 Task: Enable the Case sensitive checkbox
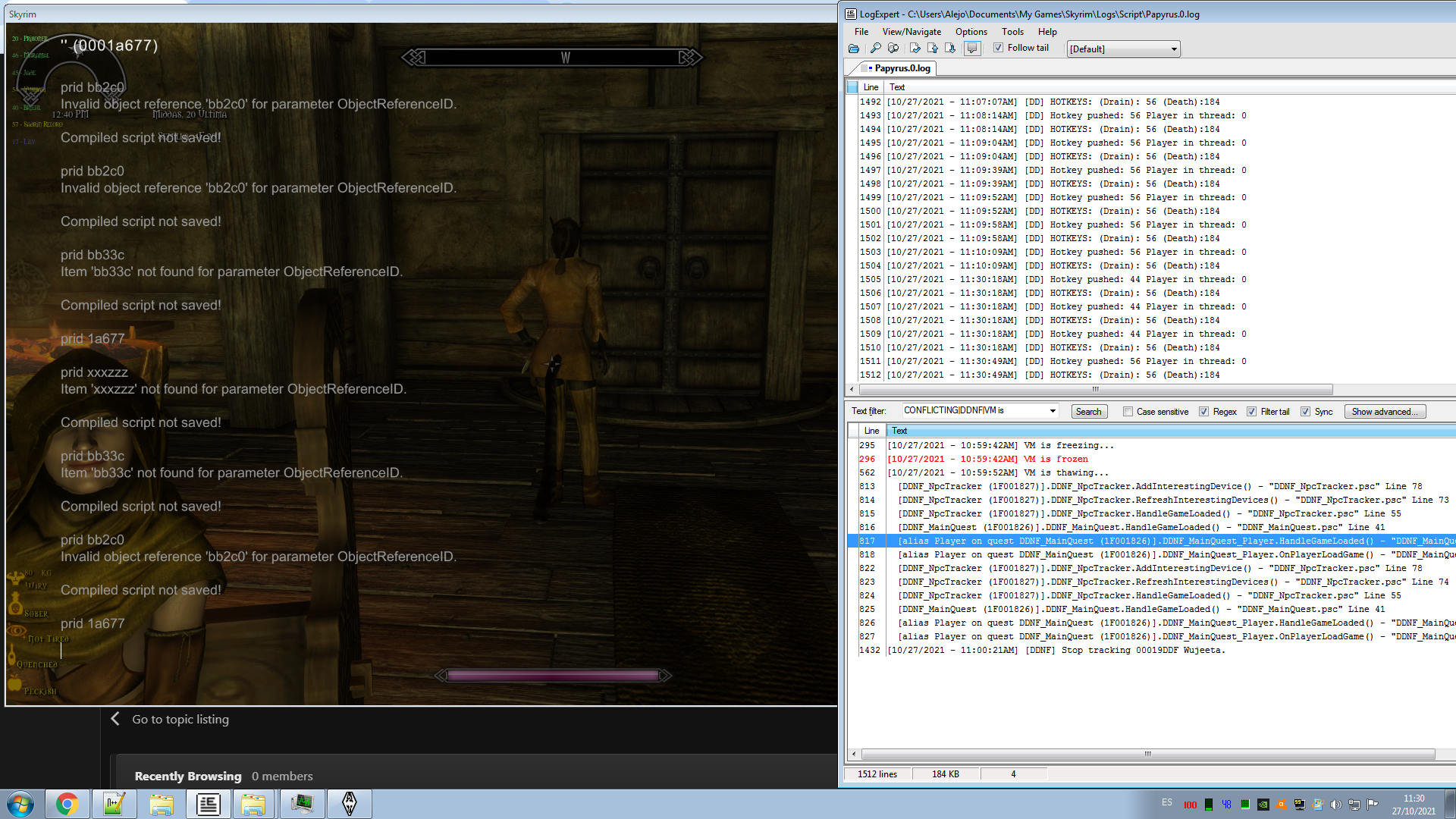[1128, 412]
